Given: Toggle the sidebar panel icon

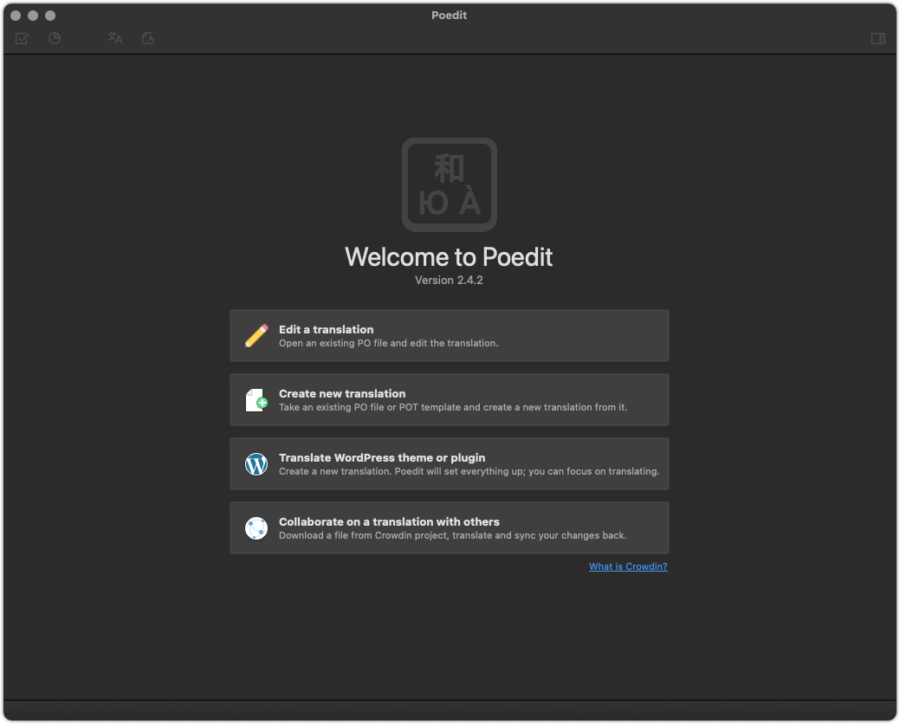Looking at the screenshot, I should tap(878, 38).
